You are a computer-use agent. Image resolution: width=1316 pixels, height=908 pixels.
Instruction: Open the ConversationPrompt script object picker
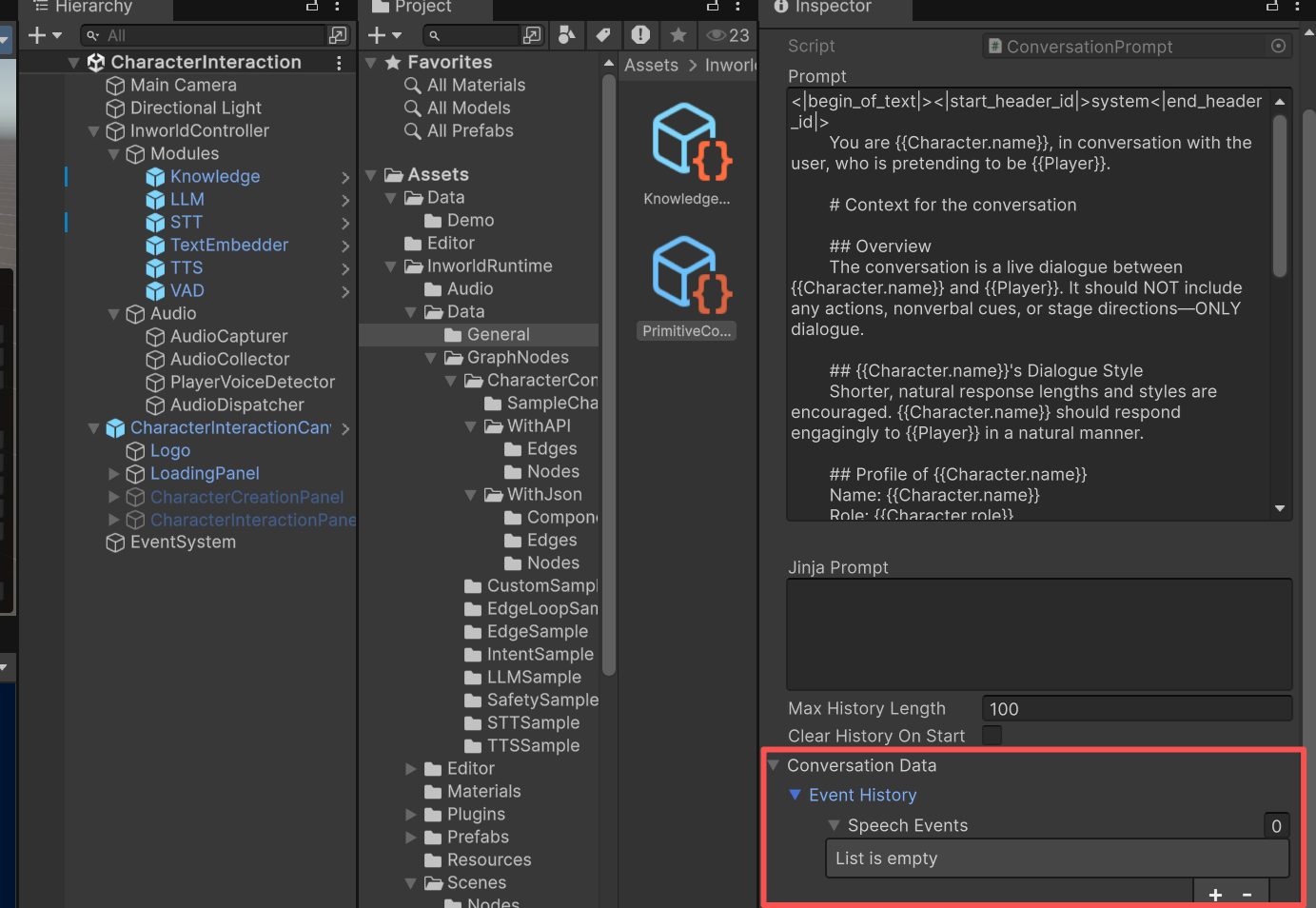1279,46
